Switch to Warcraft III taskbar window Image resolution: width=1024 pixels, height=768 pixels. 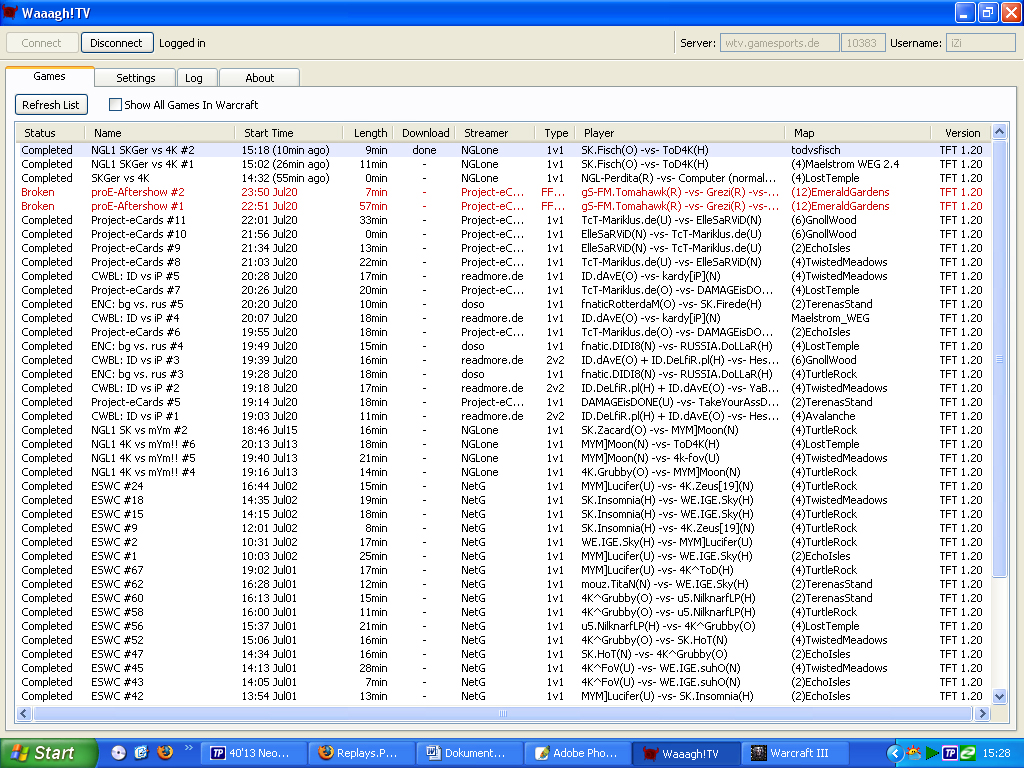(797, 753)
